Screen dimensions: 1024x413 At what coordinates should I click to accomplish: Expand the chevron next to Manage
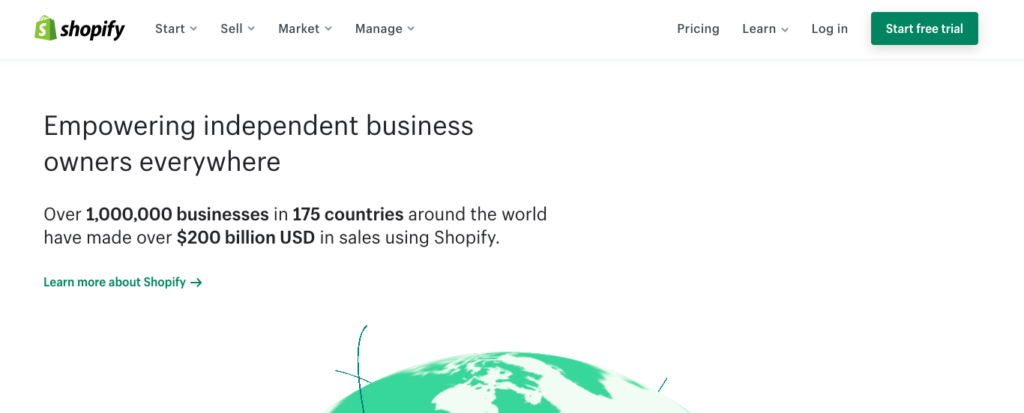411,29
